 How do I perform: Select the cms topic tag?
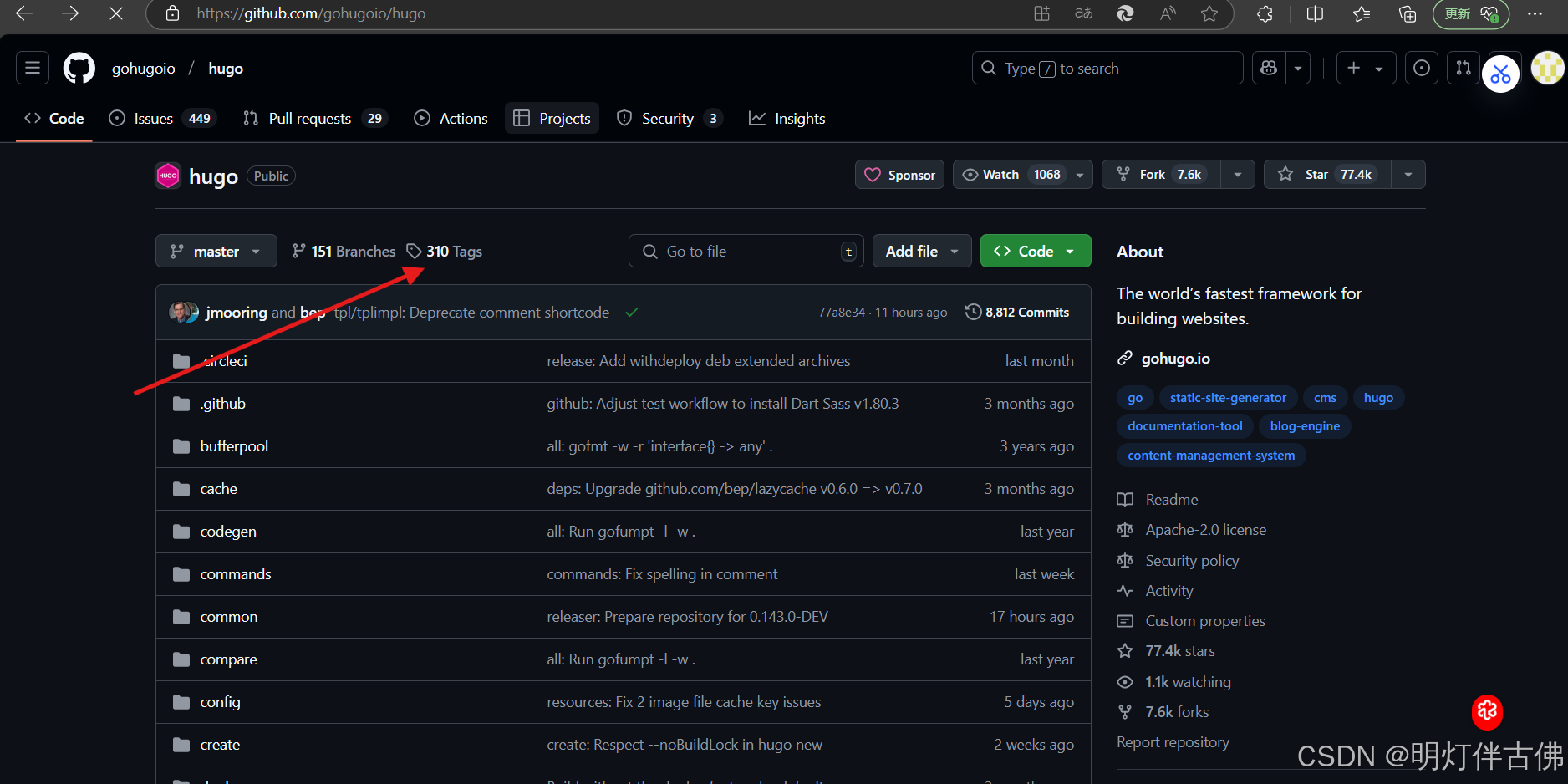1325,398
